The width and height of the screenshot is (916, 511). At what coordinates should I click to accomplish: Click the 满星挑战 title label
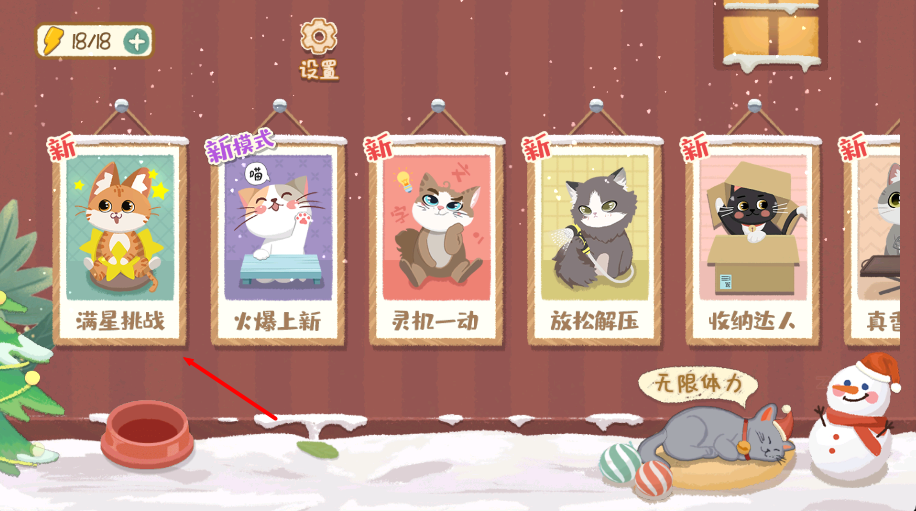120,321
